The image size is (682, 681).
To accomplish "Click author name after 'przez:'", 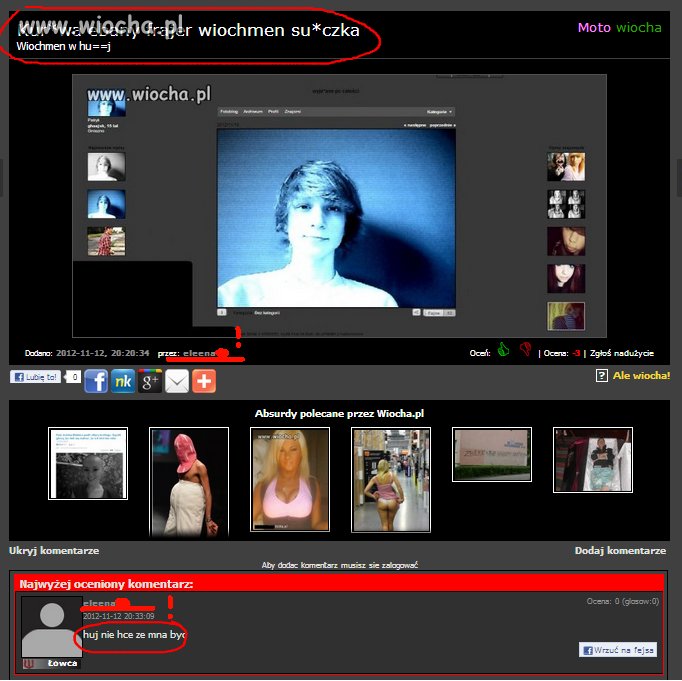I will point(199,353).
